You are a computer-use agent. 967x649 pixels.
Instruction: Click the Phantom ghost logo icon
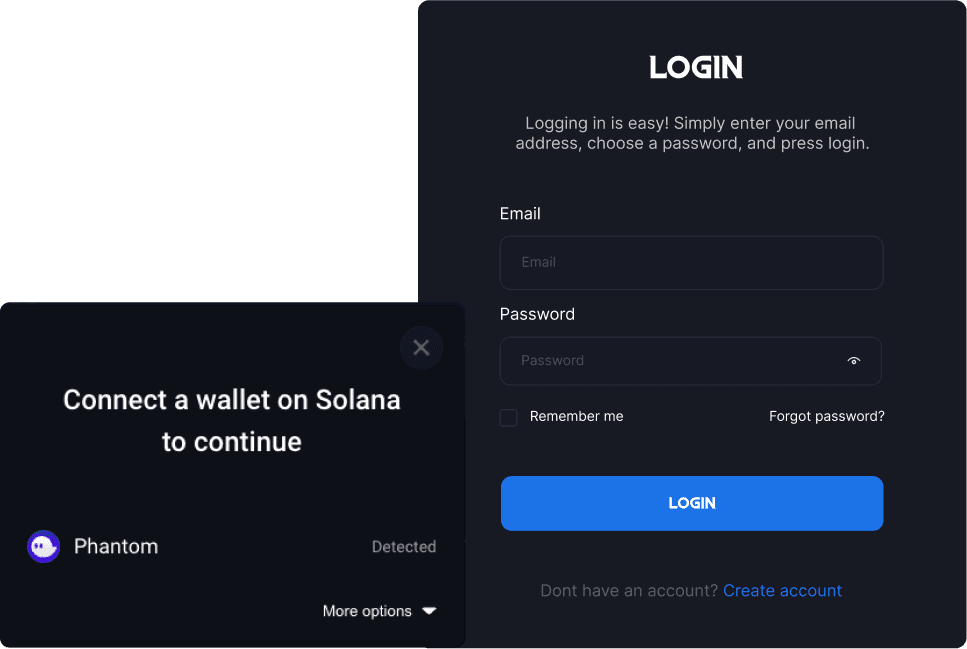pyautogui.click(x=44, y=547)
